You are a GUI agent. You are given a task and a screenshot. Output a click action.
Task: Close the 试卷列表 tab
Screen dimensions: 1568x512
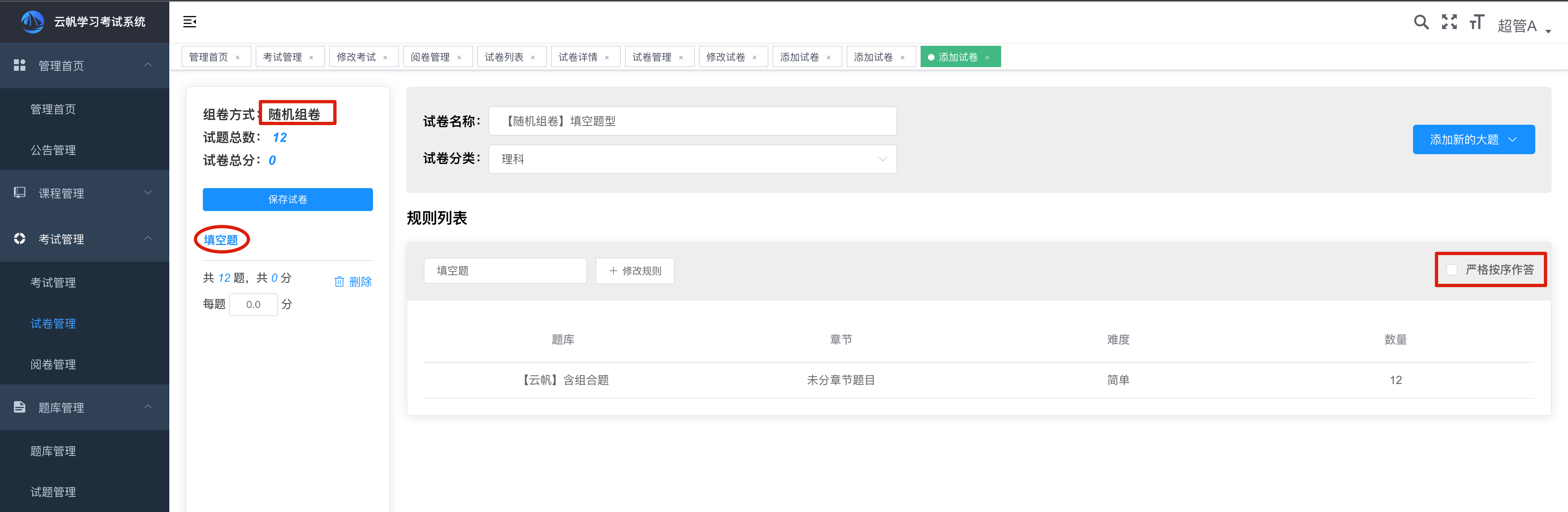coord(532,58)
